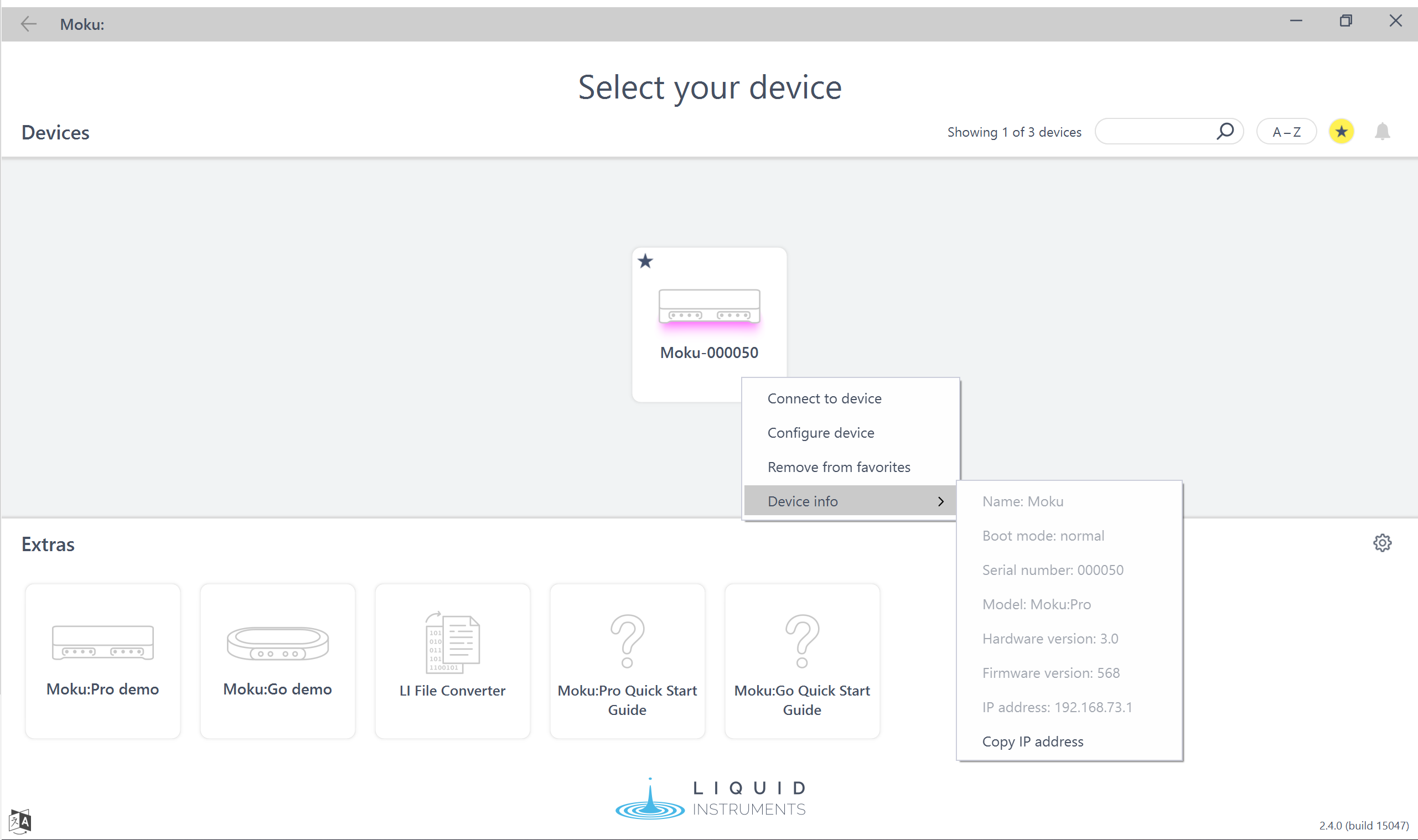The height and width of the screenshot is (840, 1418).
Task: Choose Connect to device
Action: [x=850, y=398]
